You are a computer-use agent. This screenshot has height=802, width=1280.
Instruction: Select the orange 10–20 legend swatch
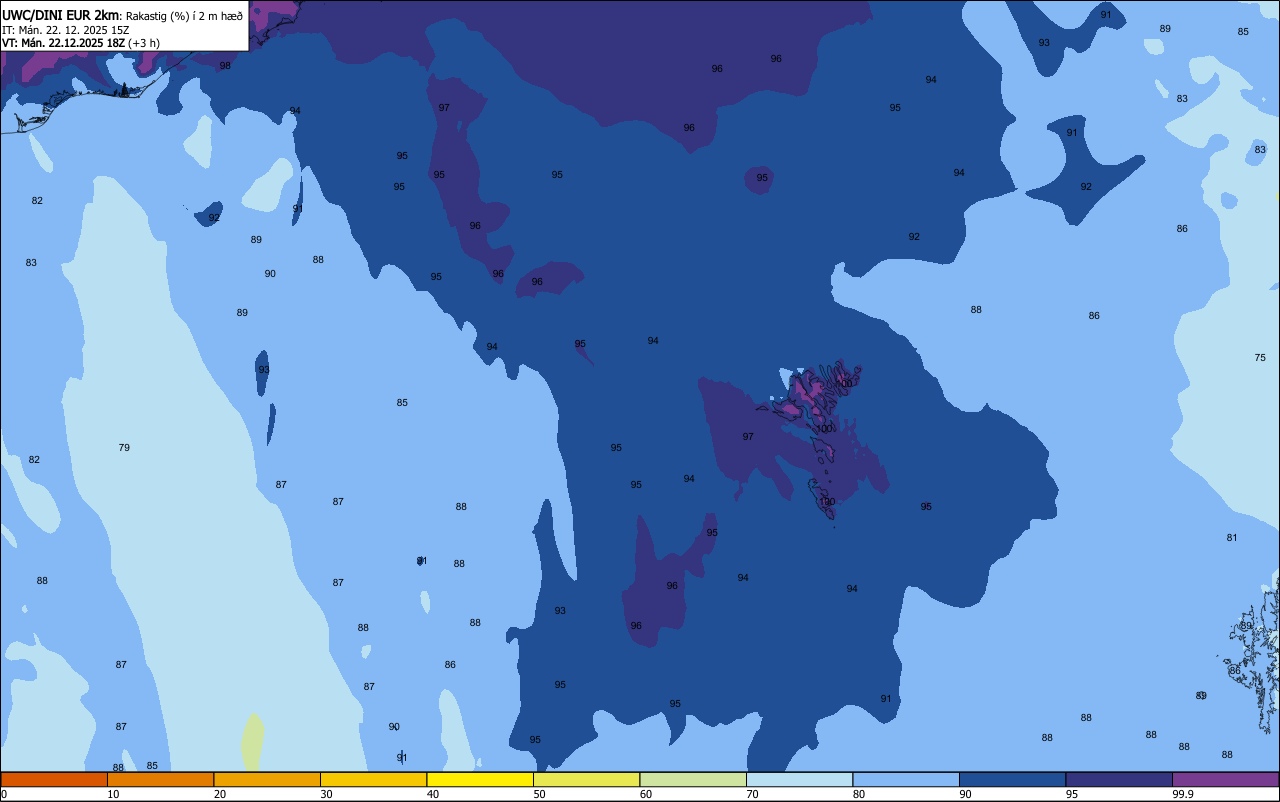coord(160,779)
